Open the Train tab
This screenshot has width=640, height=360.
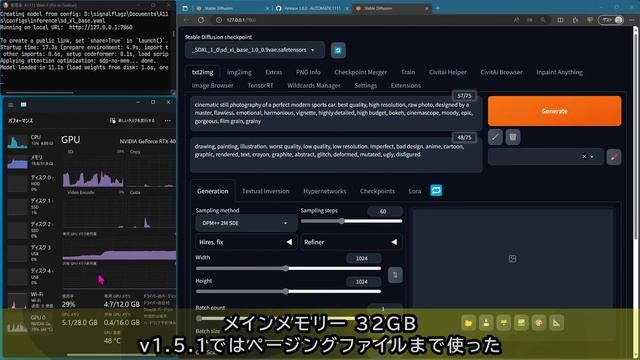click(x=408, y=72)
